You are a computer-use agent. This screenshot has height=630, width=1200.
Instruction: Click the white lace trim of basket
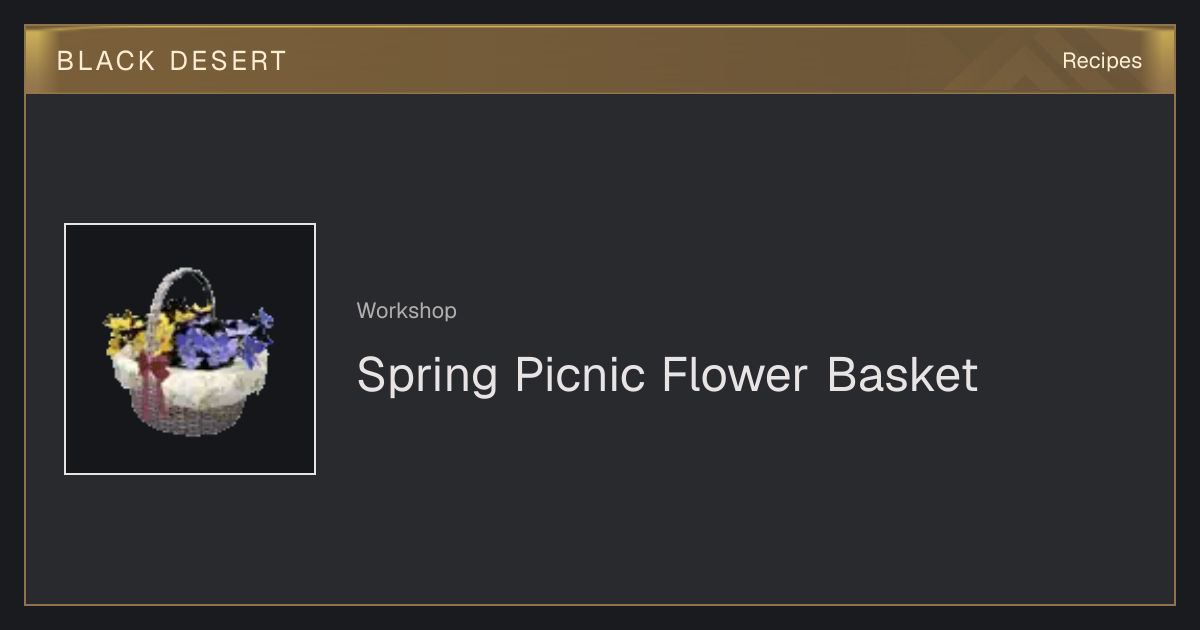(190, 380)
